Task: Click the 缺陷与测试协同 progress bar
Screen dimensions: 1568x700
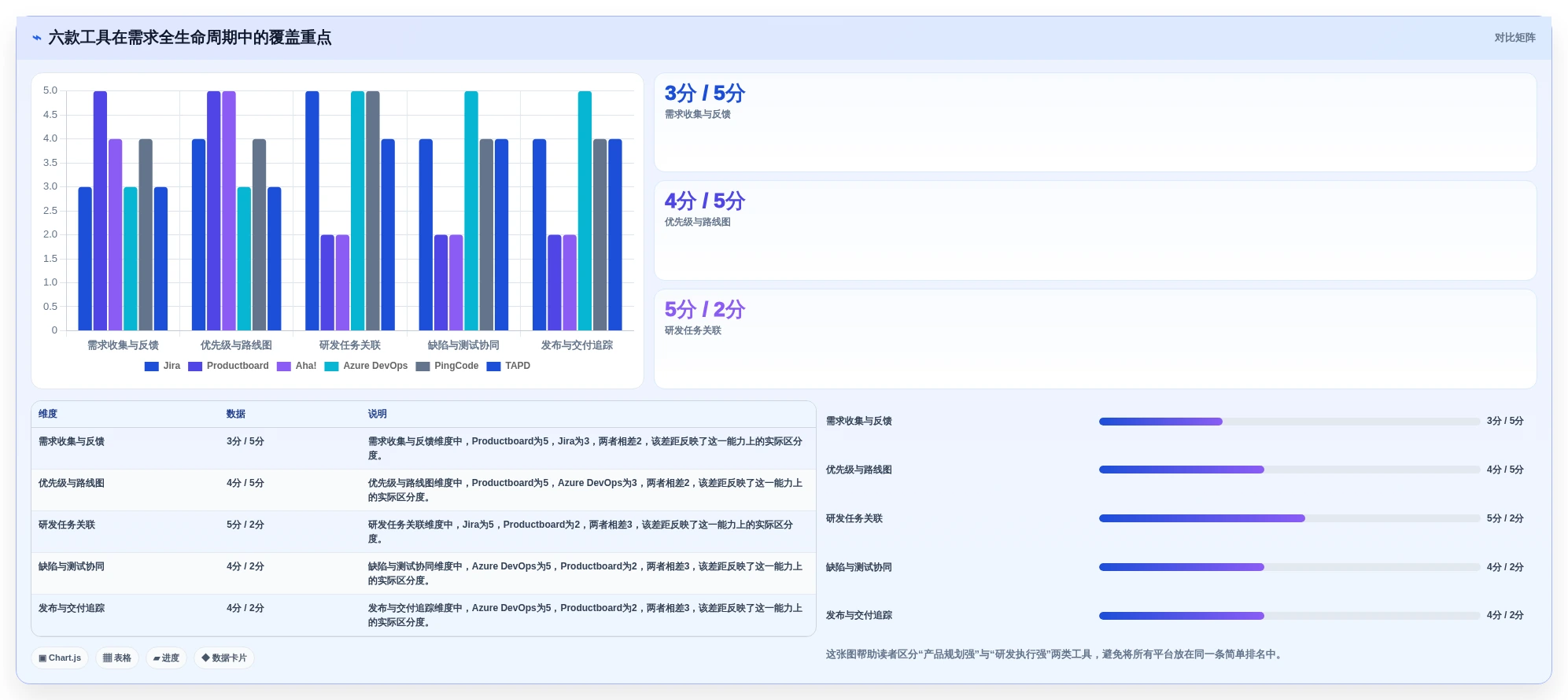Action: (1289, 567)
